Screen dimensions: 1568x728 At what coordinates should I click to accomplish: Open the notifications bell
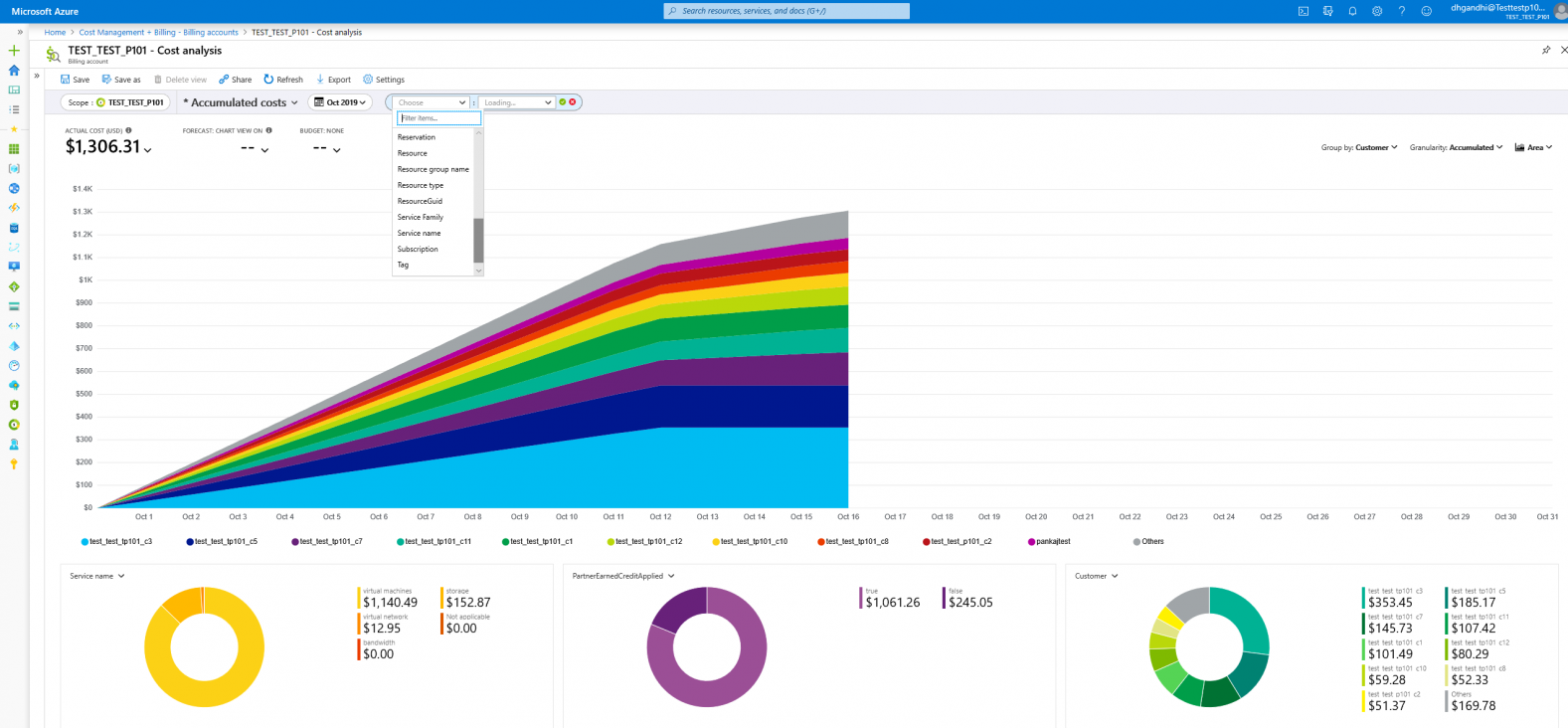coord(1352,11)
